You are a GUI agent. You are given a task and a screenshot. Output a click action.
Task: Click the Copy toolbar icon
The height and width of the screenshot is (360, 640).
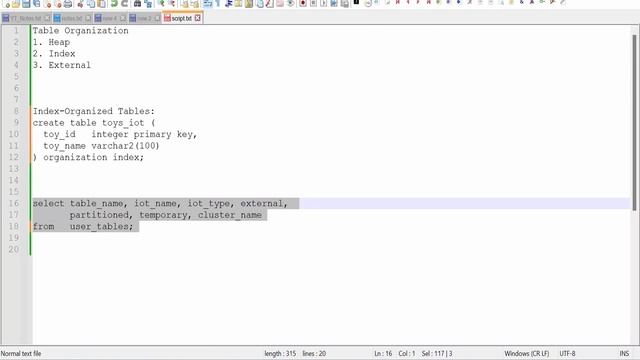point(91,4)
